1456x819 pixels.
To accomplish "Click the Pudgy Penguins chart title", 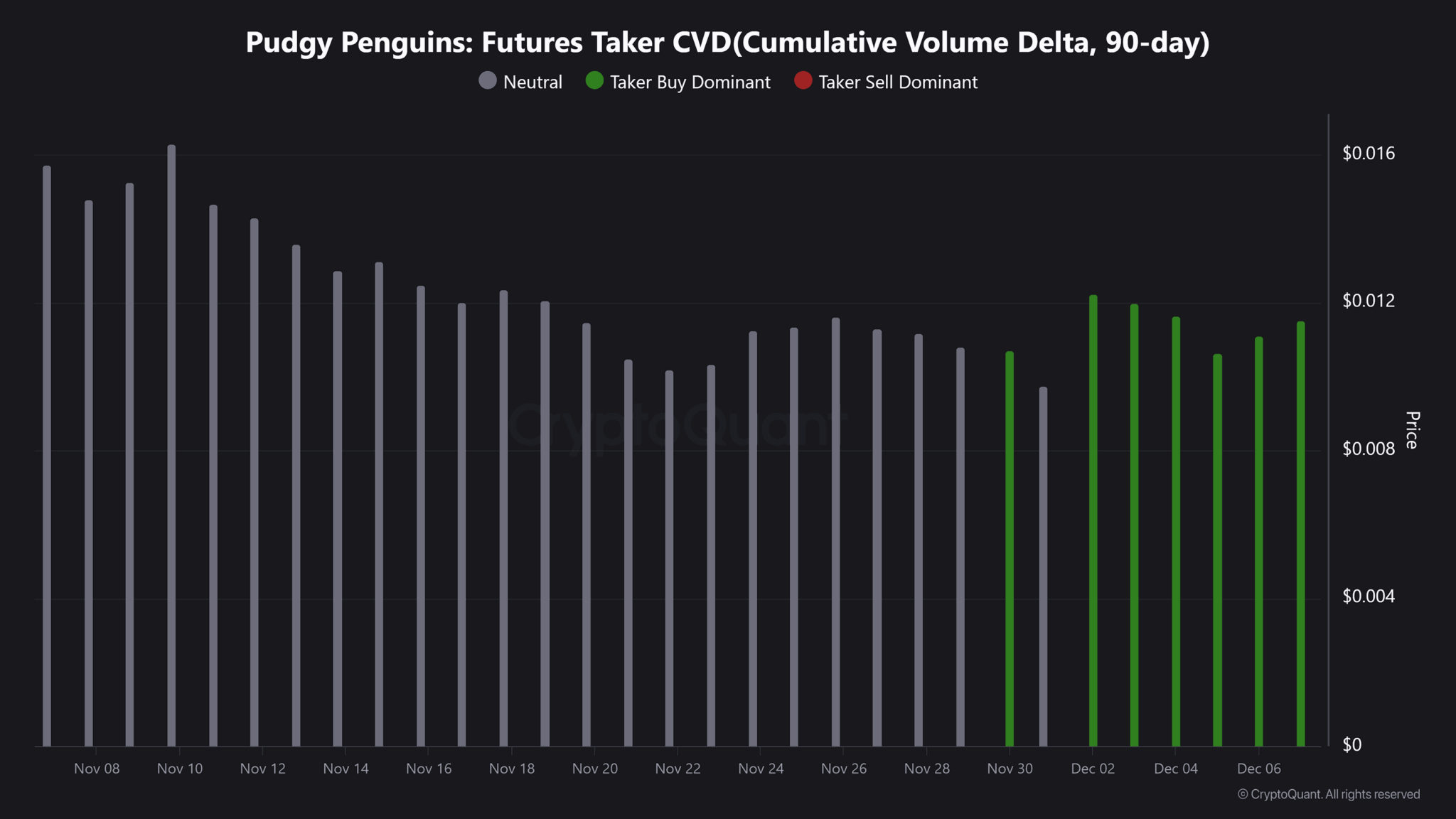I will (x=727, y=42).
